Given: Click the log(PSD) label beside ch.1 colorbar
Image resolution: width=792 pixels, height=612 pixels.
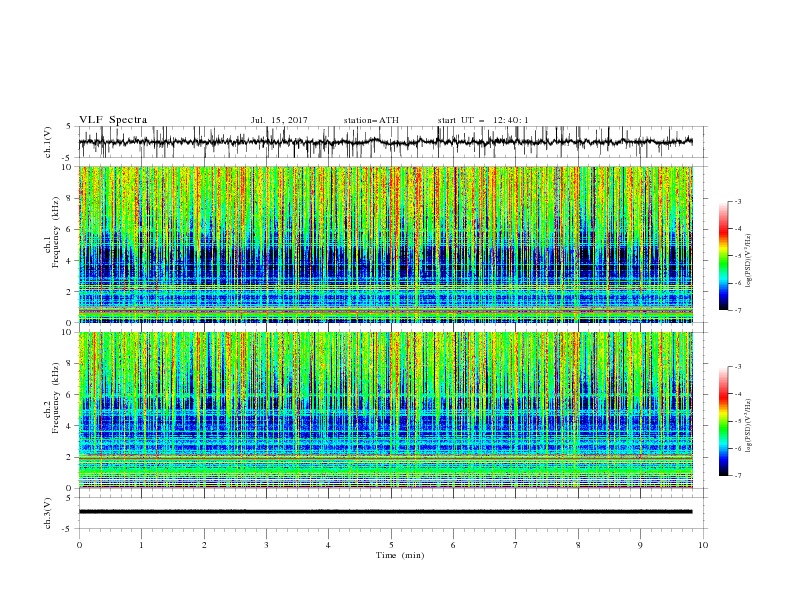Looking at the screenshot, I should pos(749,261).
